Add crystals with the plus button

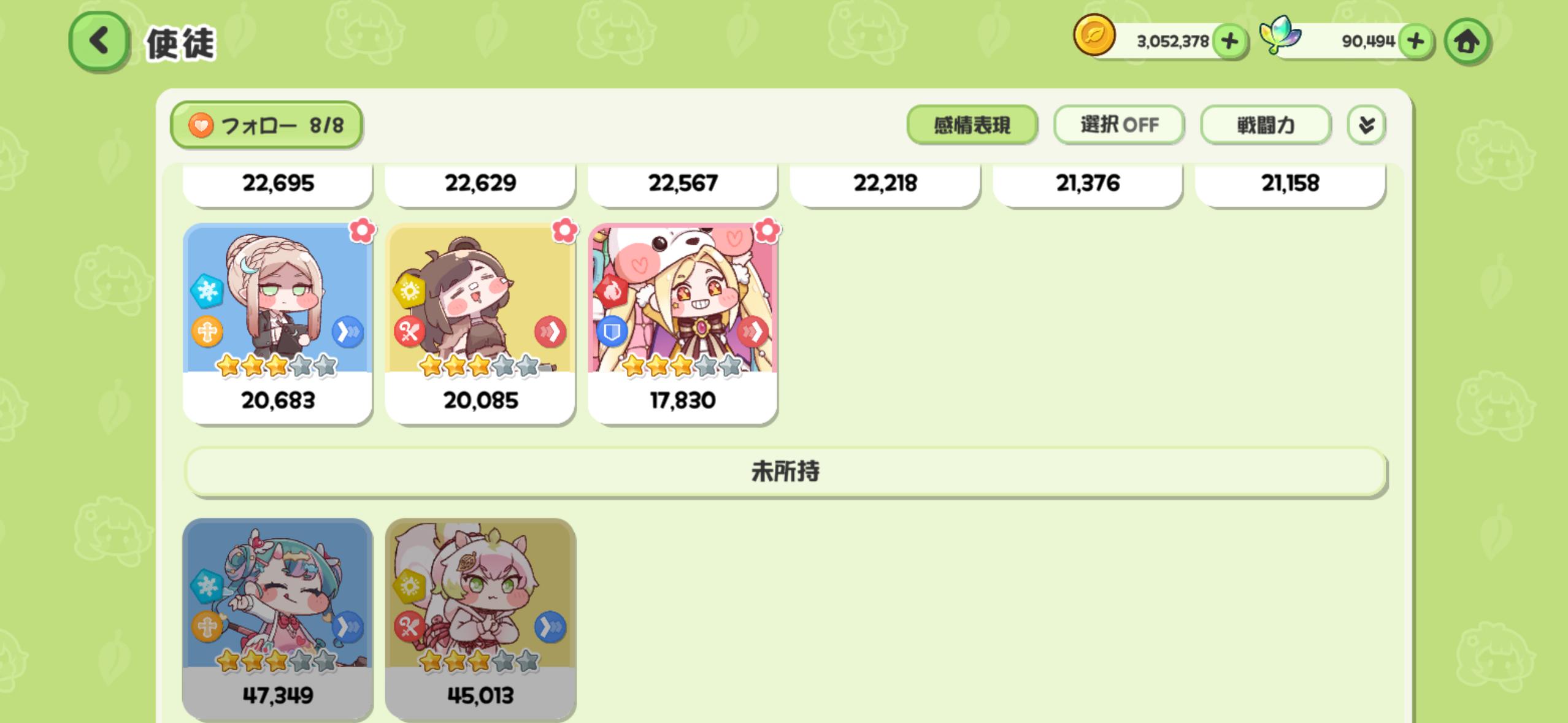click(1415, 42)
